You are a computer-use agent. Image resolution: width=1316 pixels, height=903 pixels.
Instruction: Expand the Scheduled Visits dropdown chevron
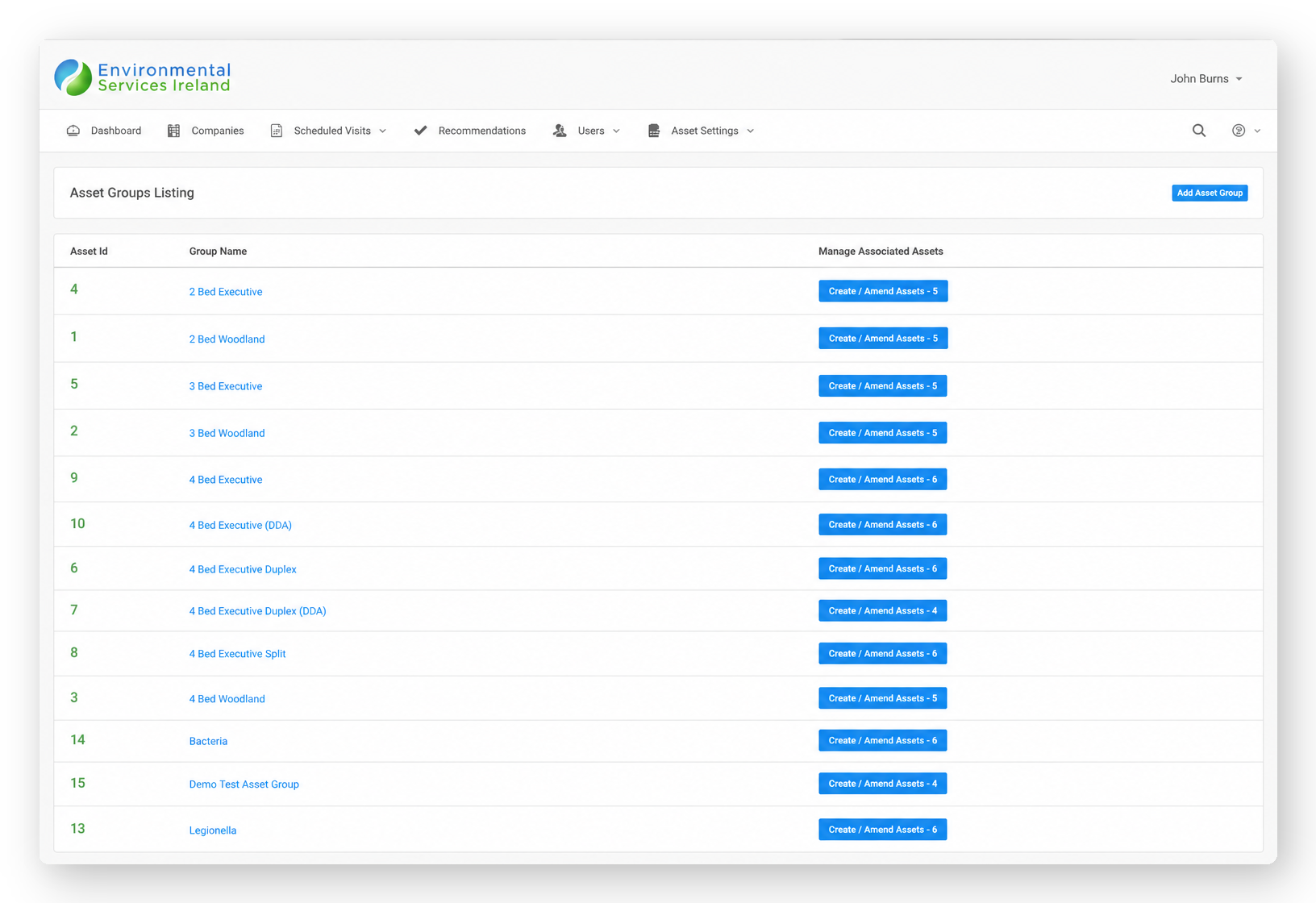(383, 131)
